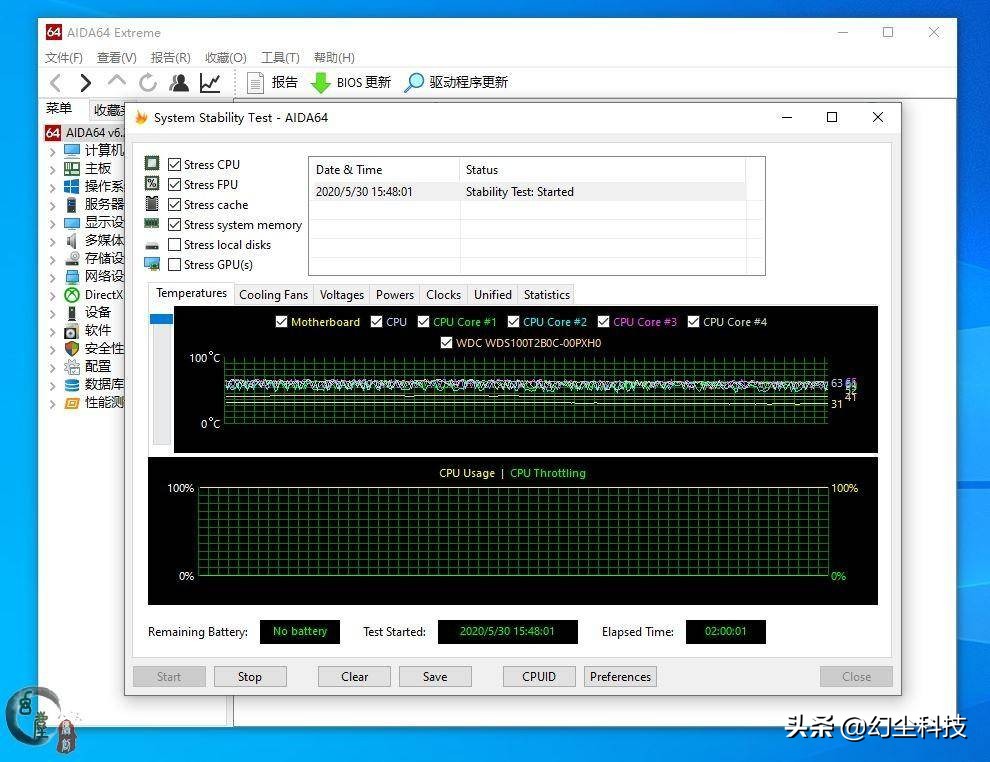Hide CPU Core #3 temperature graph line
Image resolution: width=990 pixels, height=762 pixels.
pos(603,322)
